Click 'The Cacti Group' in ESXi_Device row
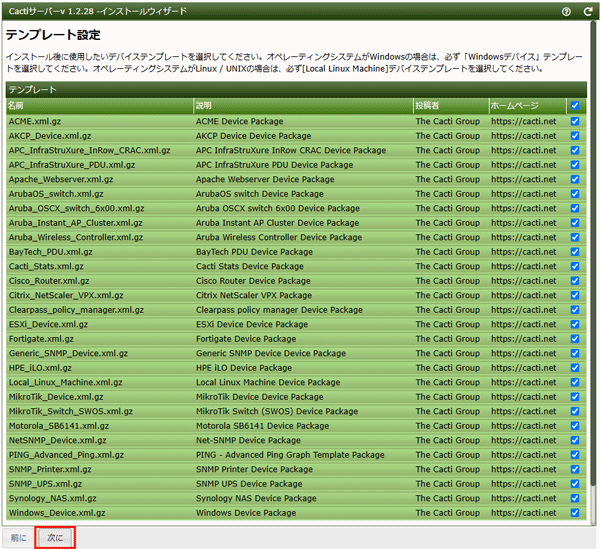600x549 pixels. click(x=448, y=324)
